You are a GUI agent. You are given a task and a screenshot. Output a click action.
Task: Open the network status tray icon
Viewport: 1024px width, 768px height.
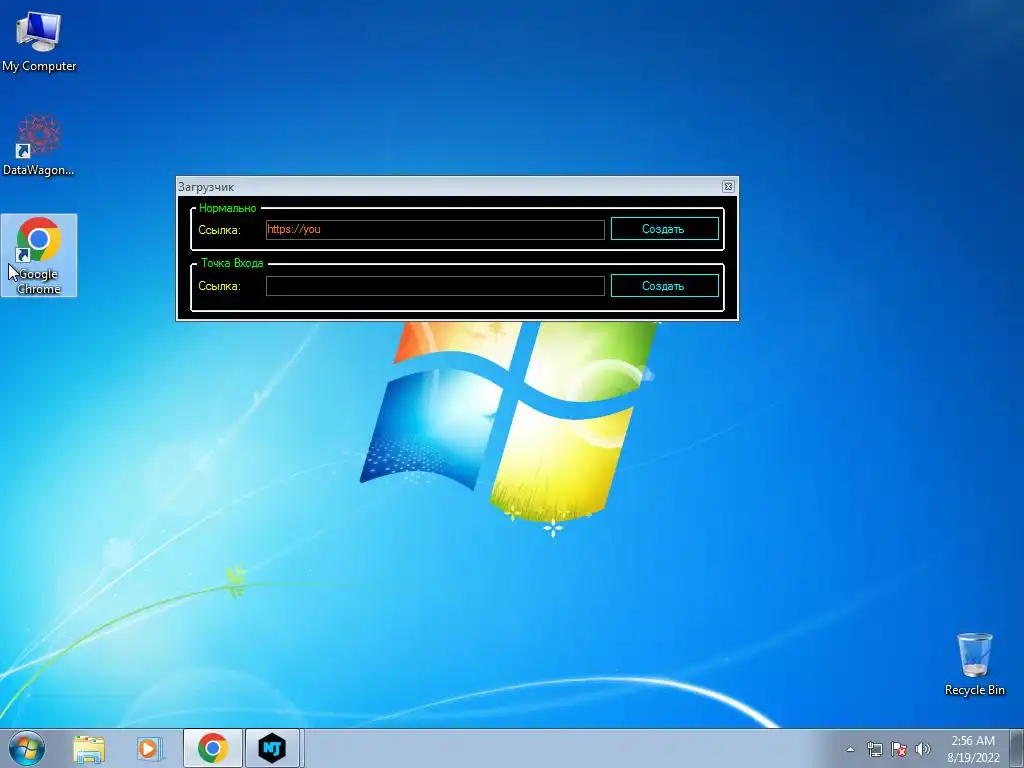pyautogui.click(x=874, y=749)
